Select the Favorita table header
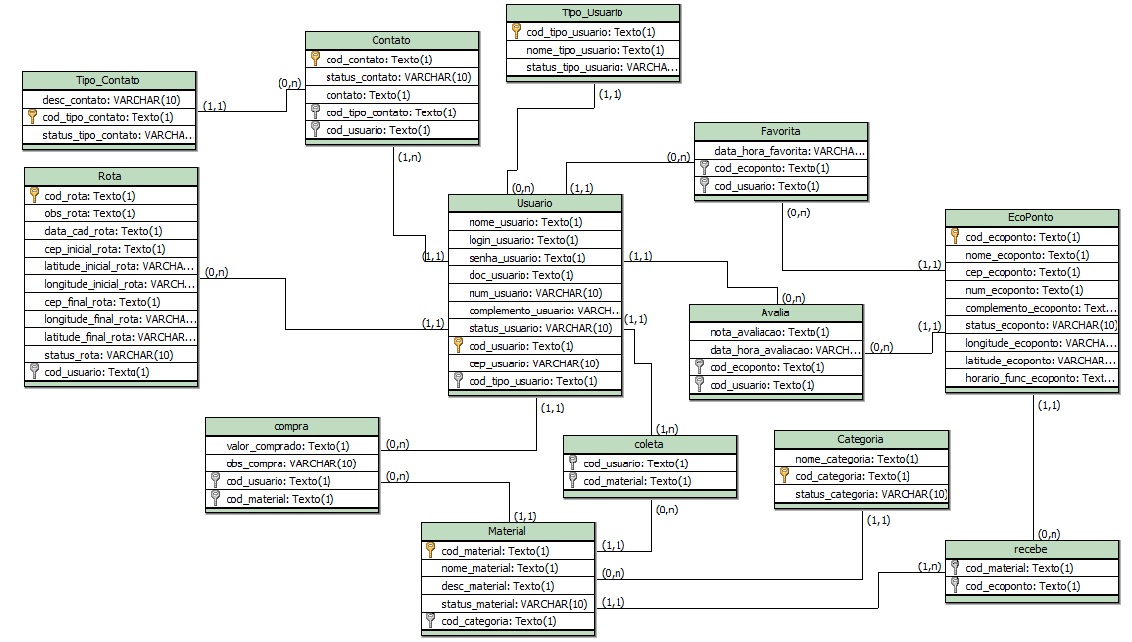1132x642 pixels. coord(781,131)
